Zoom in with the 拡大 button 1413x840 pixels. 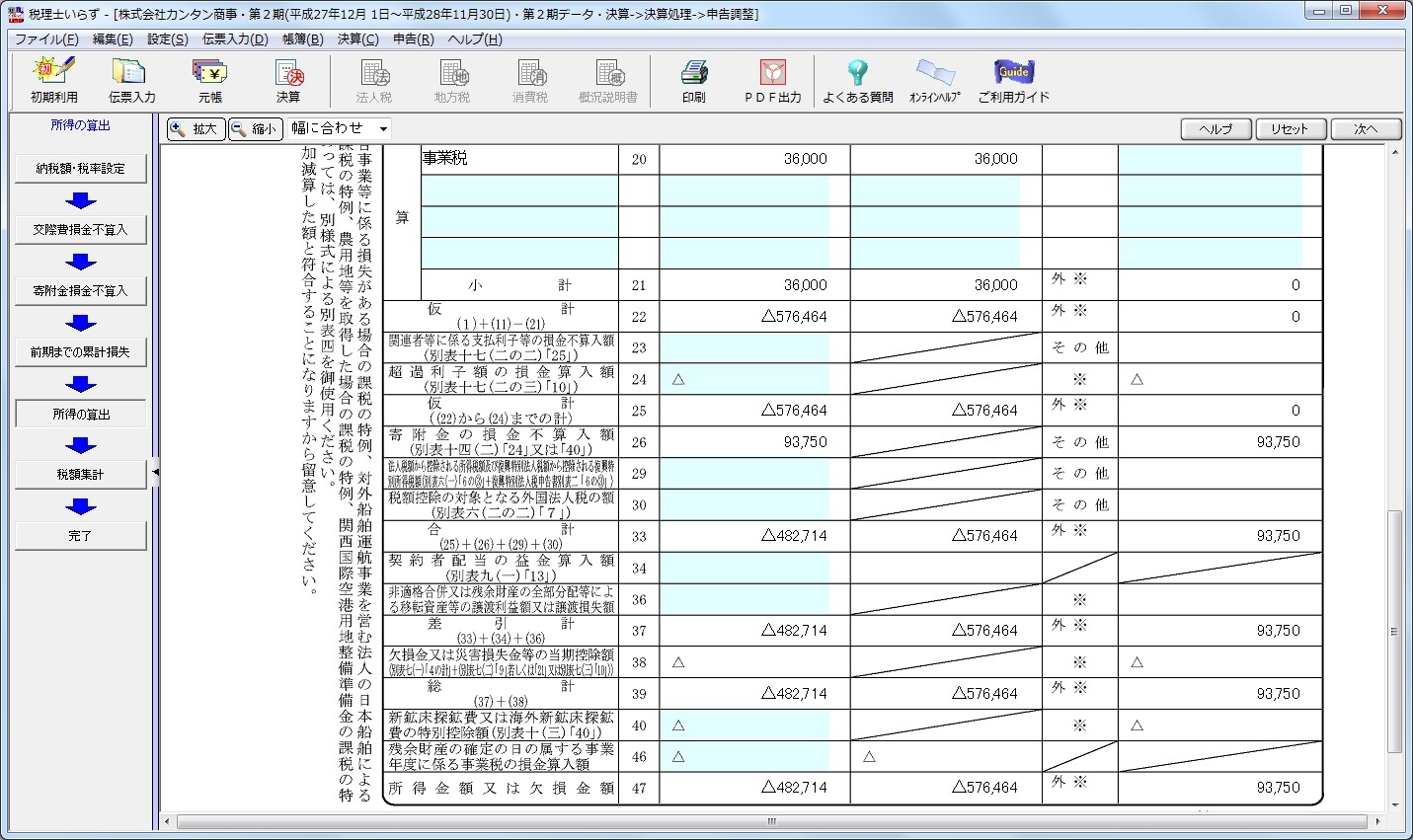(x=196, y=129)
